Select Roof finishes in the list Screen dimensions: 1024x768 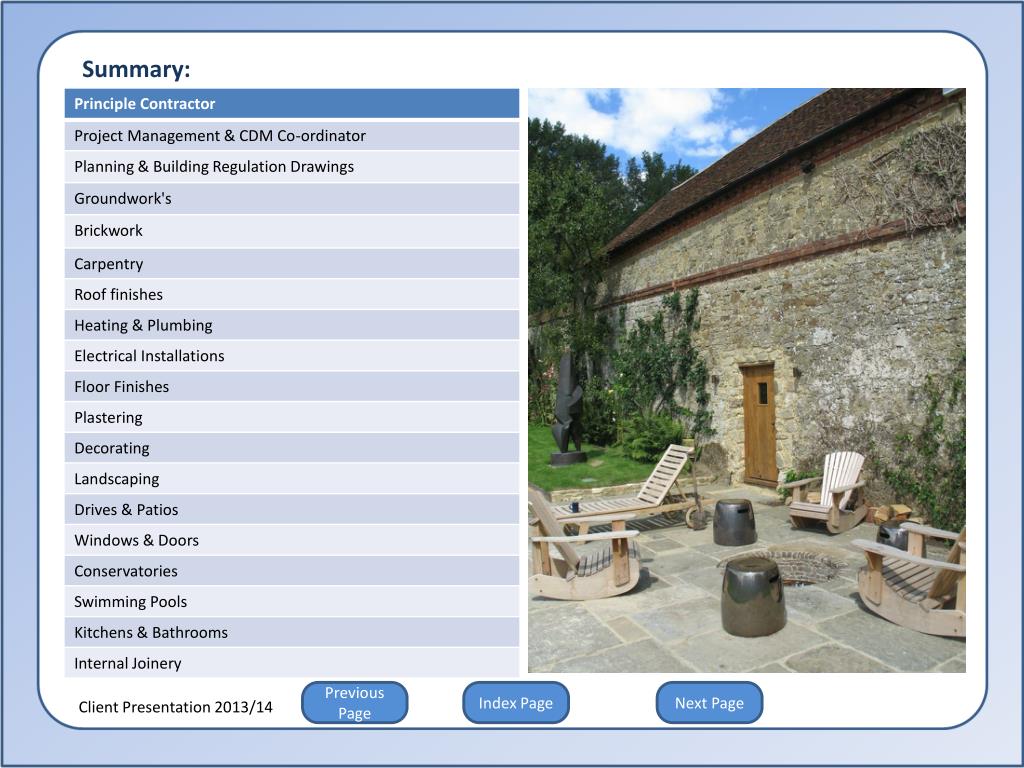click(292, 294)
